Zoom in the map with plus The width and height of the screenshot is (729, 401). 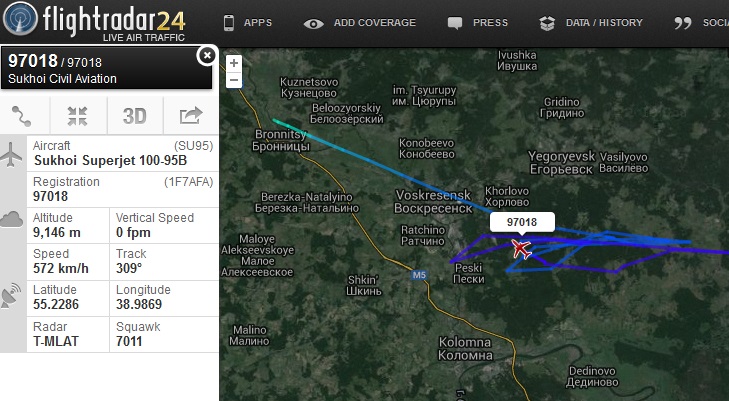(x=234, y=63)
